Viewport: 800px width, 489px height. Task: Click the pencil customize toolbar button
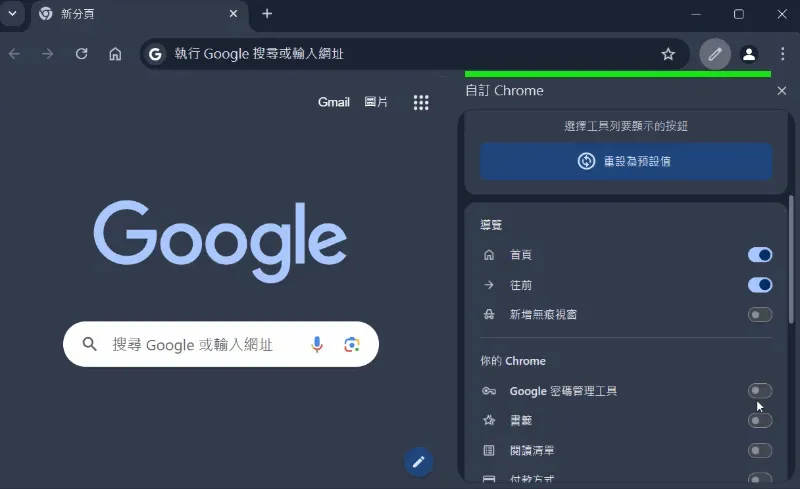coord(715,54)
